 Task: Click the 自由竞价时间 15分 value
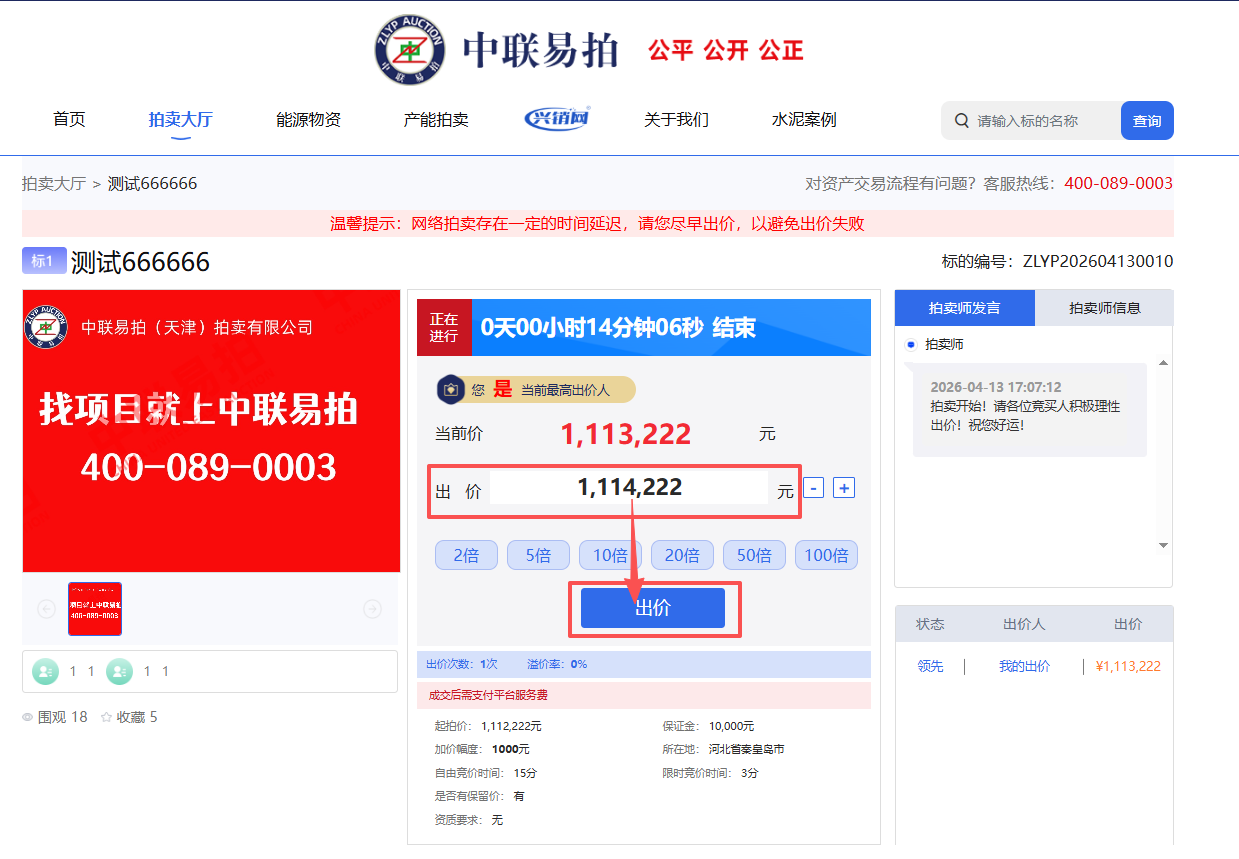point(525,773)
